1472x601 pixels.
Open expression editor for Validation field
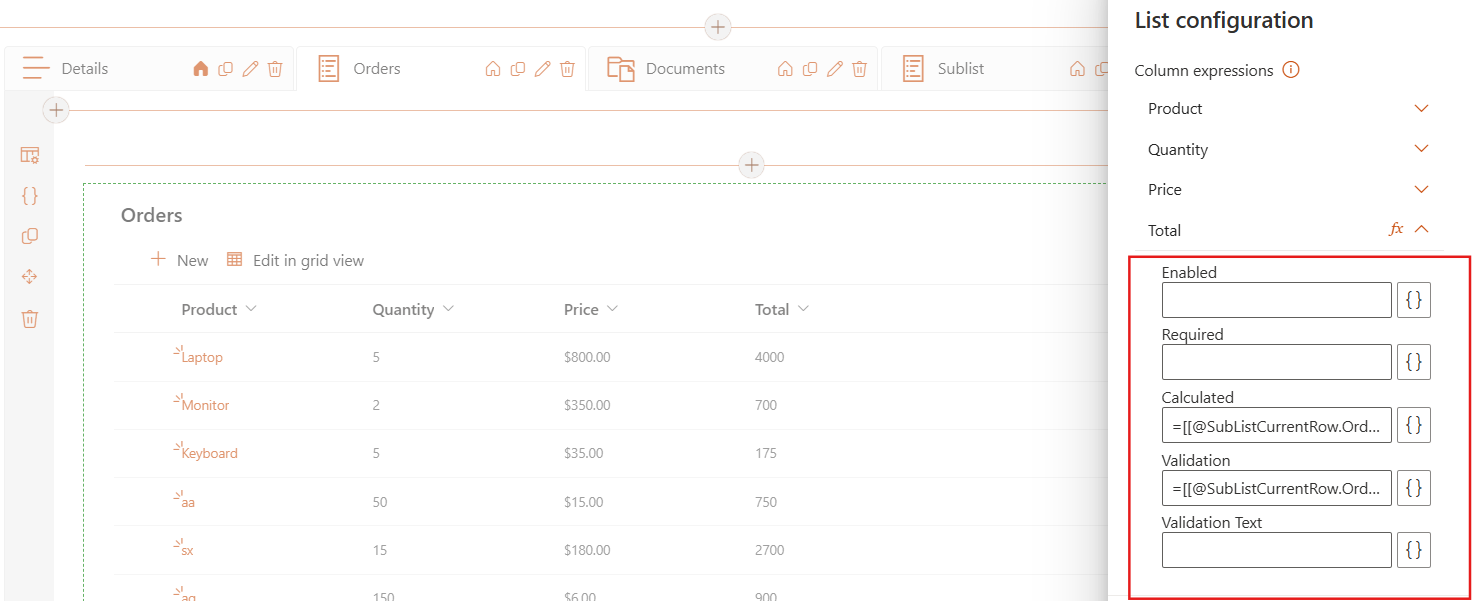coord(1414,488)
